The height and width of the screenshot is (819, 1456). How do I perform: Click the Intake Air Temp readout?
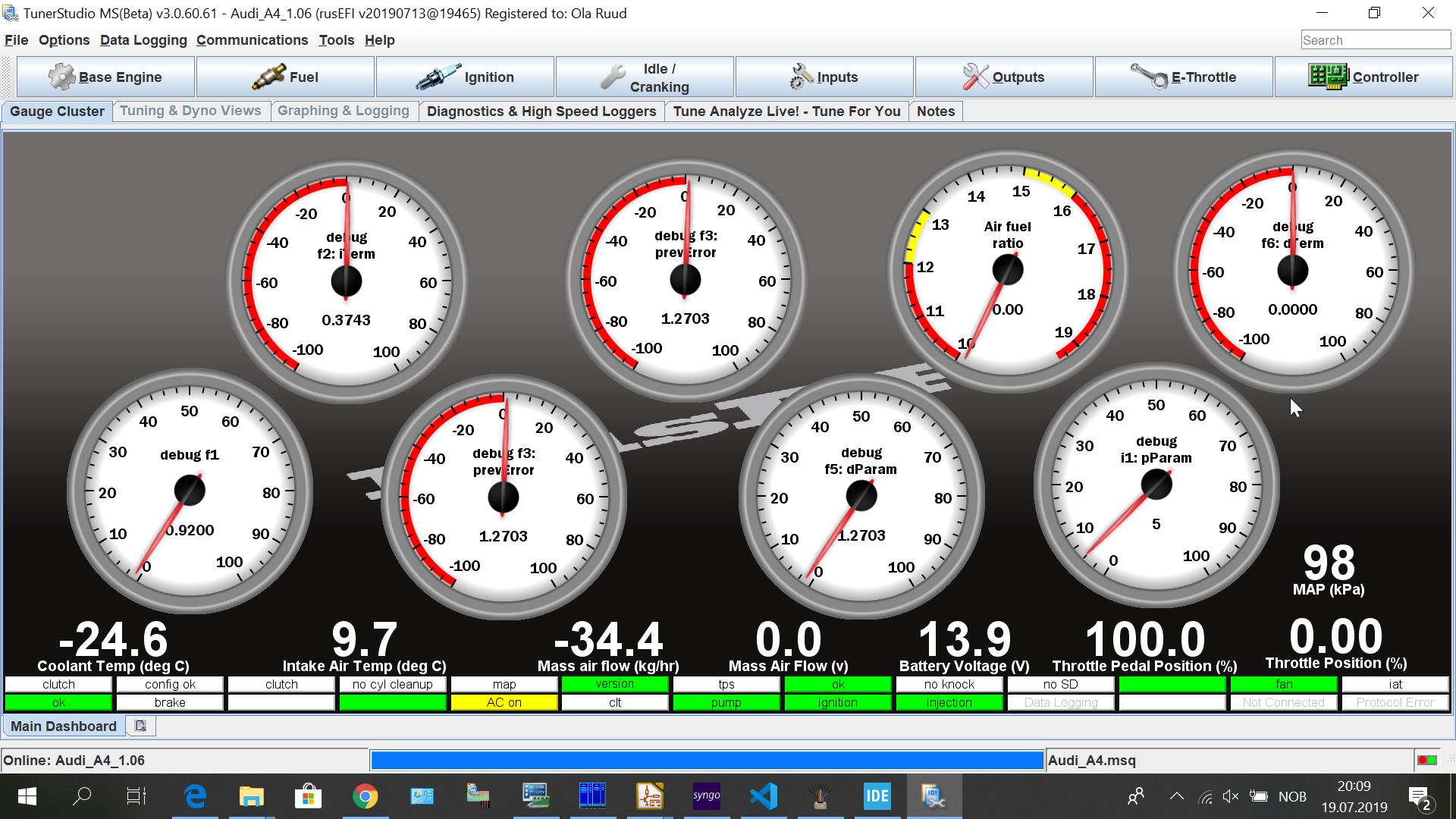[x=364, y=646]
